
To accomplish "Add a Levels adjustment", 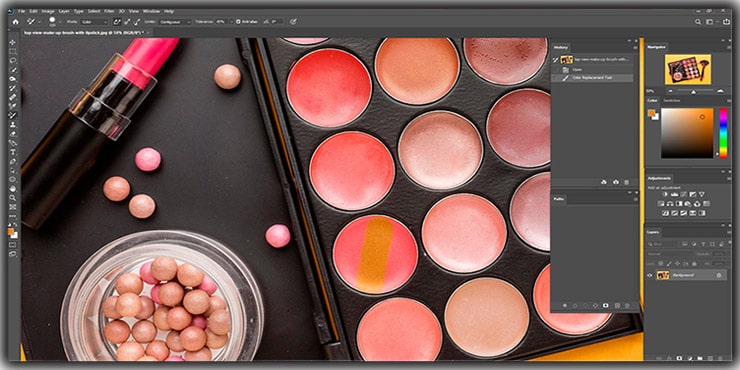I will point(674,194).
